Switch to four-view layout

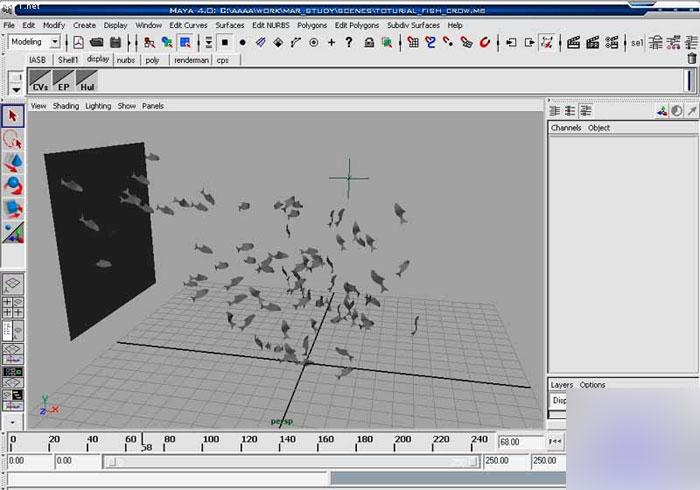13,307
